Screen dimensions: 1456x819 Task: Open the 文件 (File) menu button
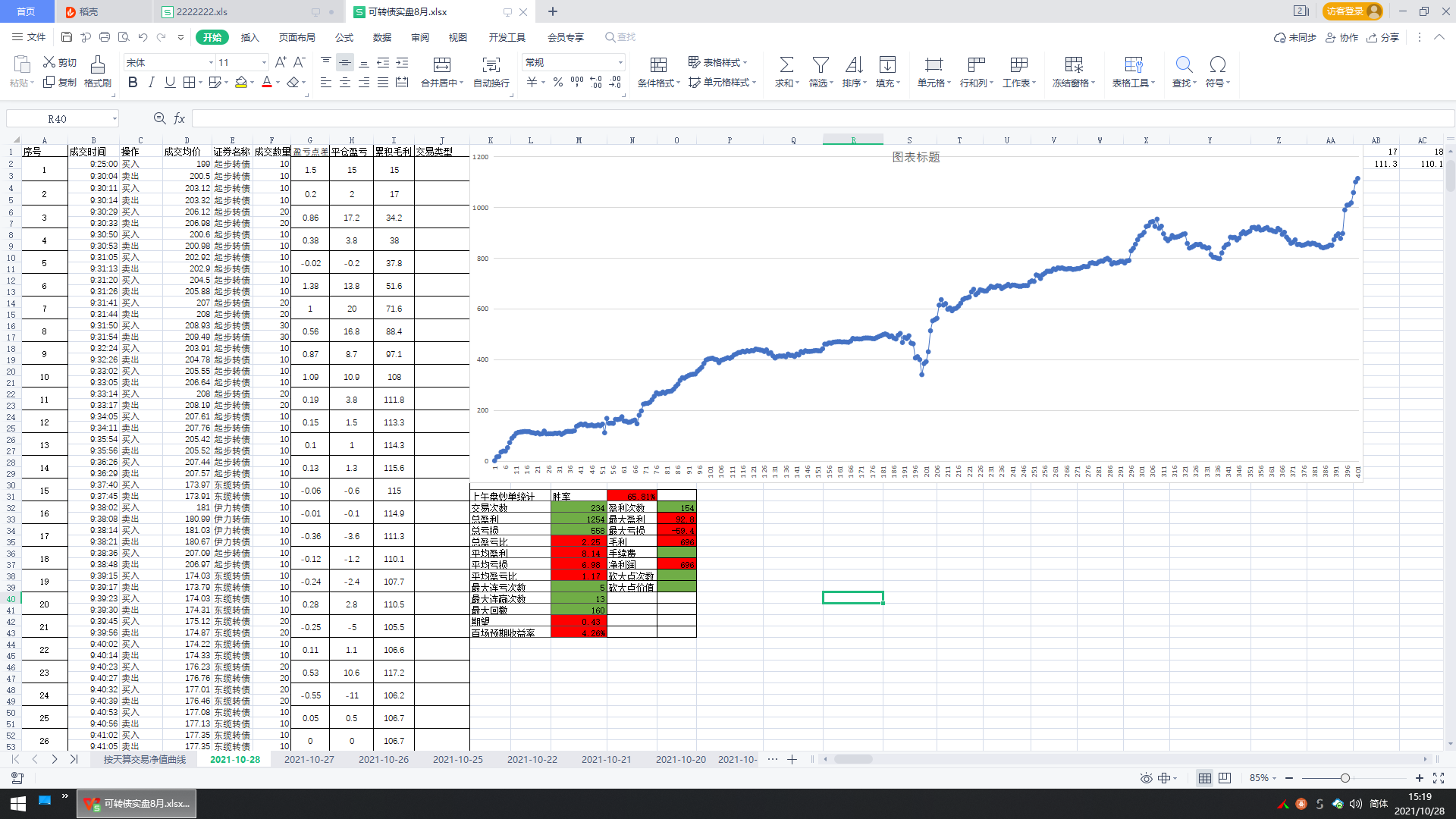tap(29, 37)
